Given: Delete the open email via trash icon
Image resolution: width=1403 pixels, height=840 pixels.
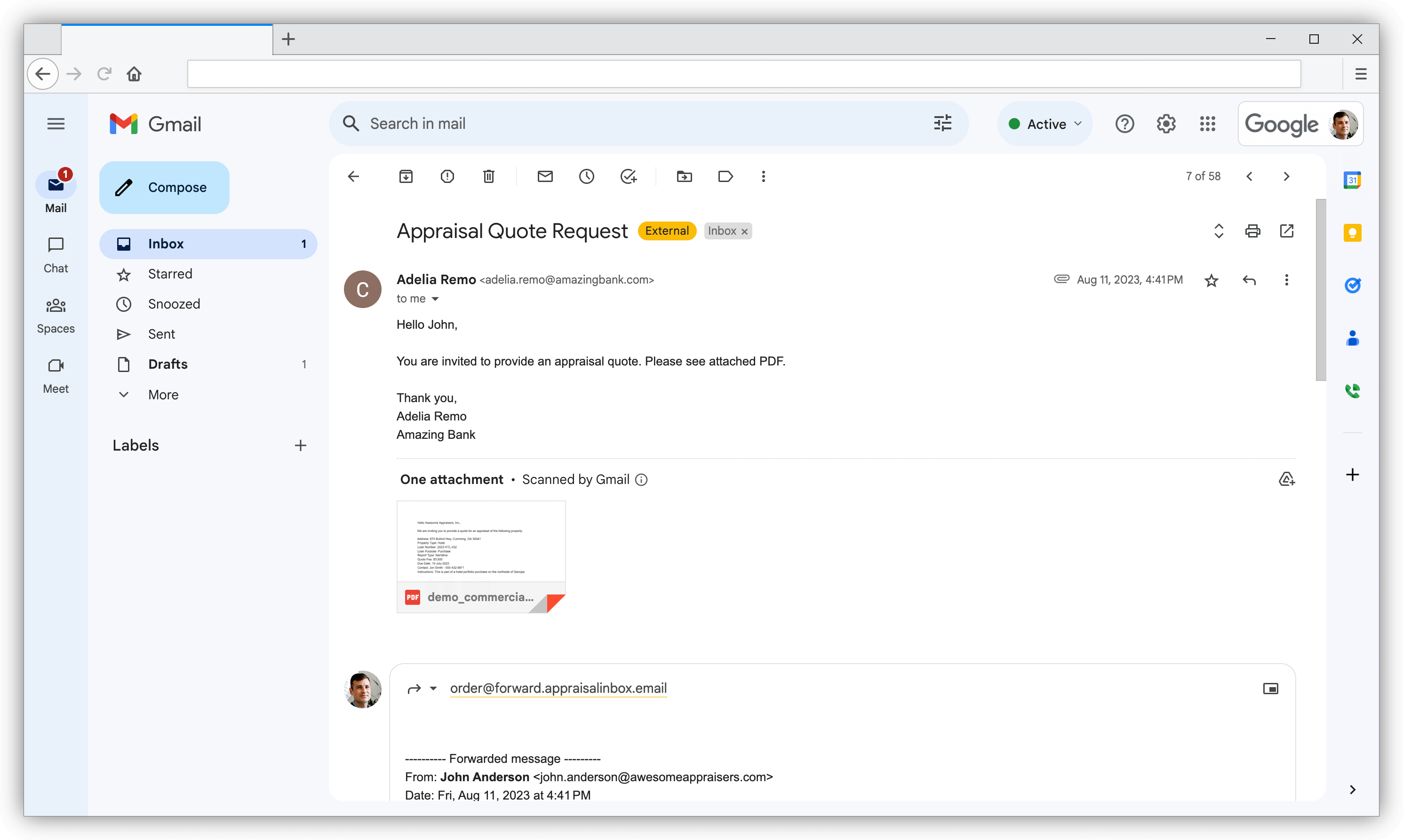Looking at the screenshot, I should 489,176.
